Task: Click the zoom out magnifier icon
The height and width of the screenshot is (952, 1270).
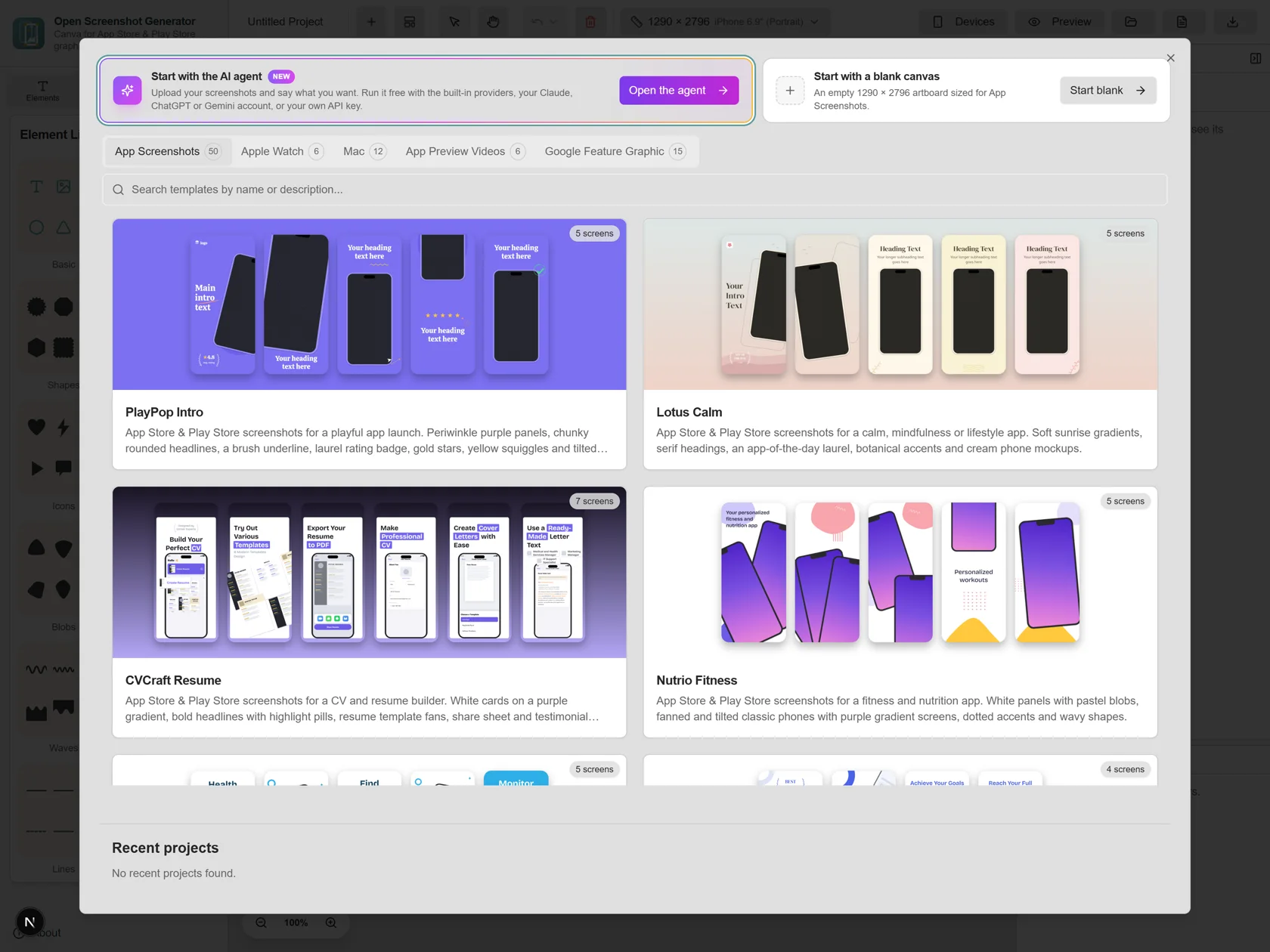Action: coord(261,923)
